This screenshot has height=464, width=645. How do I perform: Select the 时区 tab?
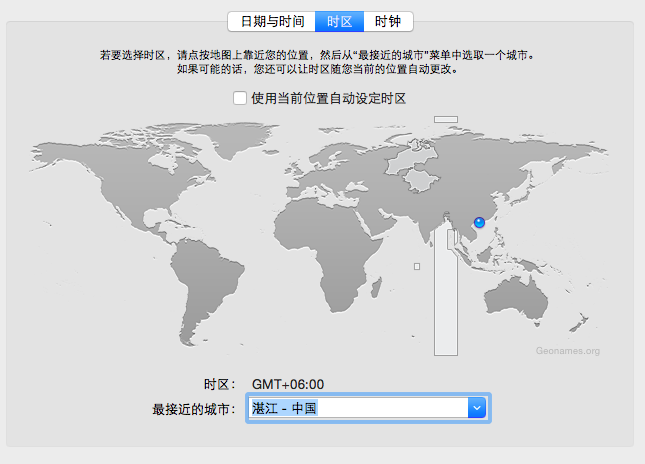pos(338,22)
